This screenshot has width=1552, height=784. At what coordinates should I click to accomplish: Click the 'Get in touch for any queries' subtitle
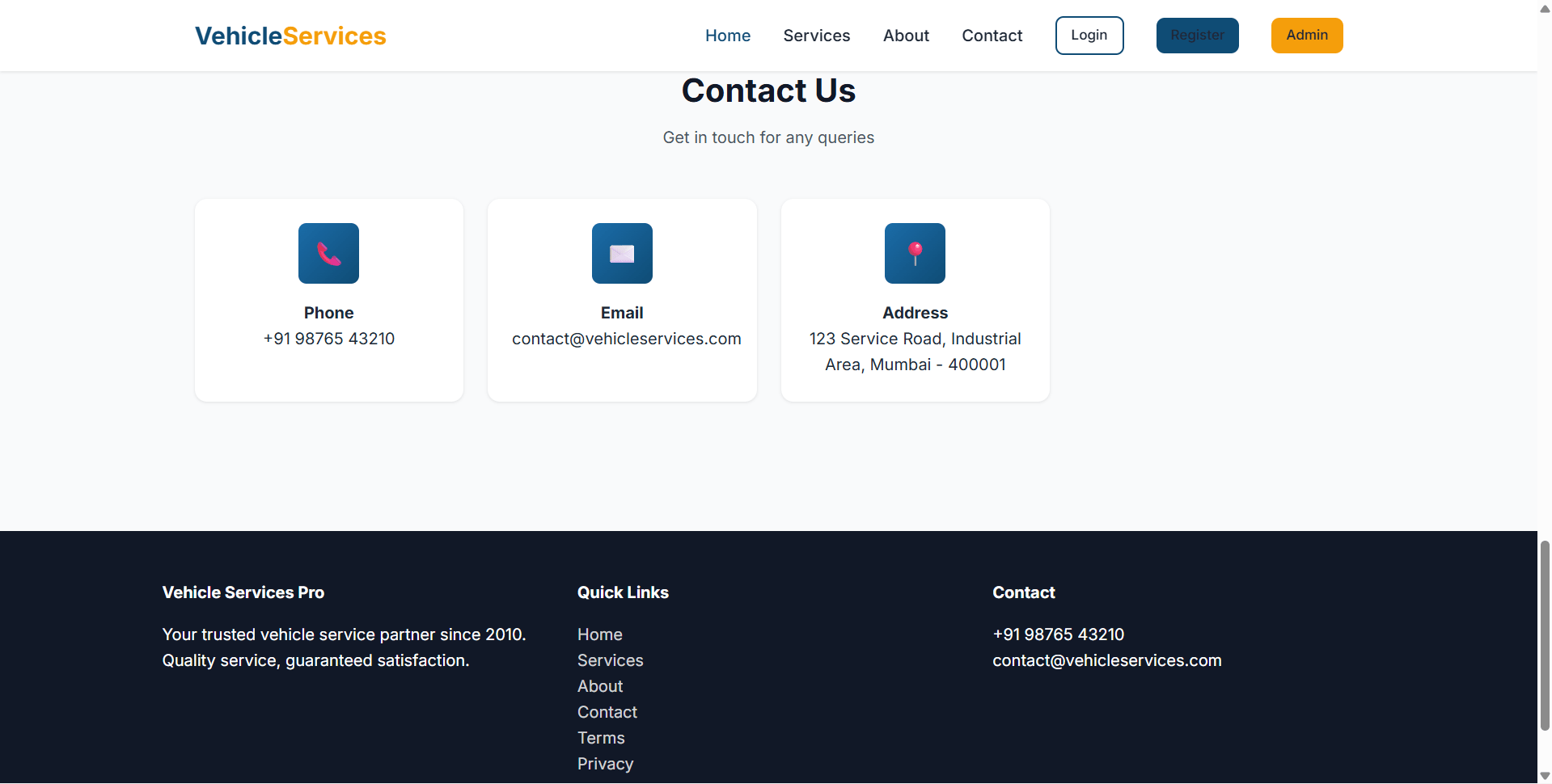point(768,137)
